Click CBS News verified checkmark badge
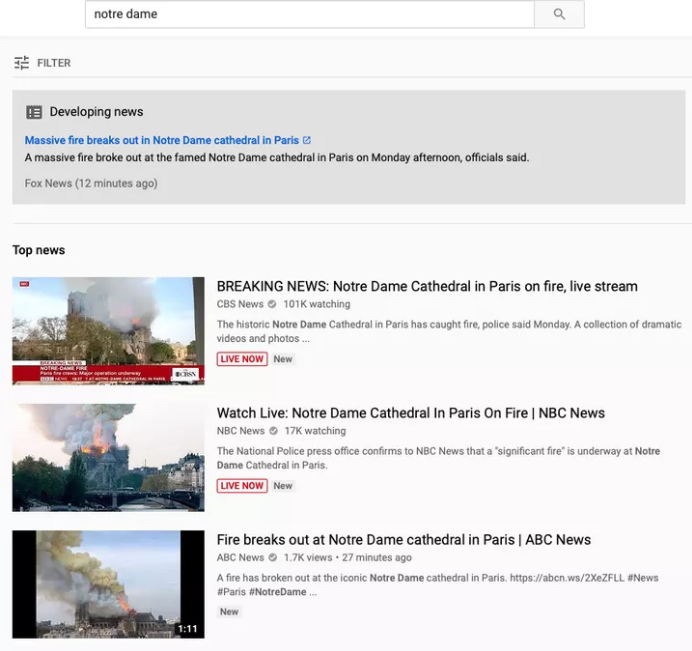692x651 pixels. [272, 304]
